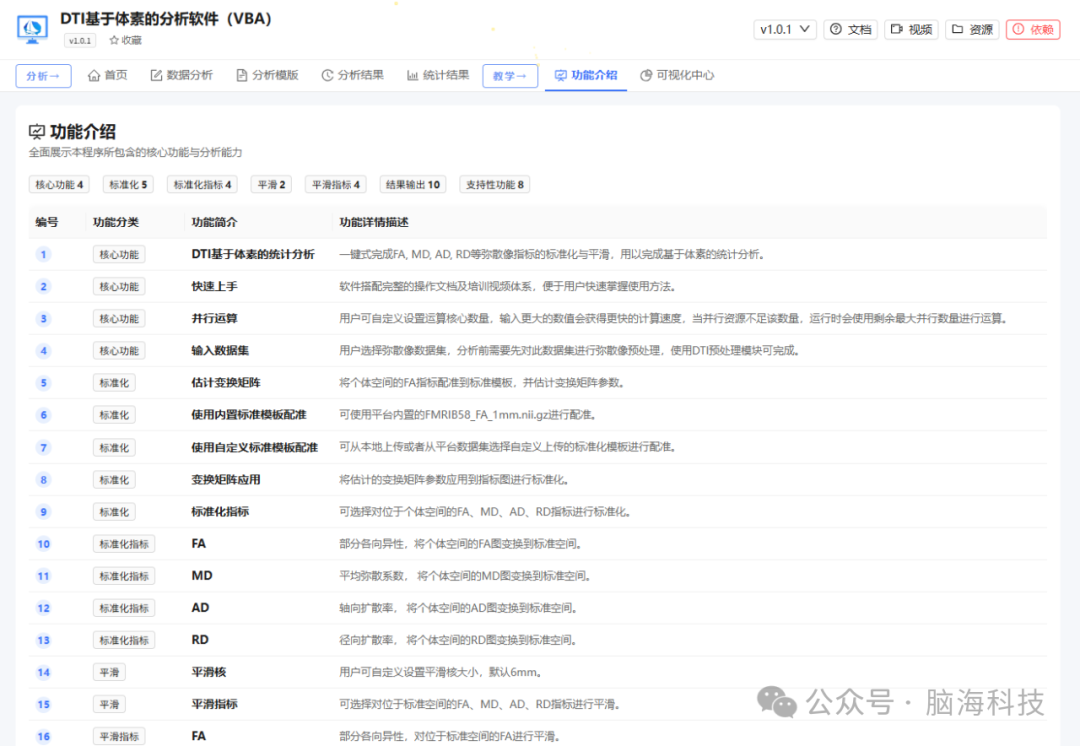Open the 可视化中心 tab

(677, 75)
